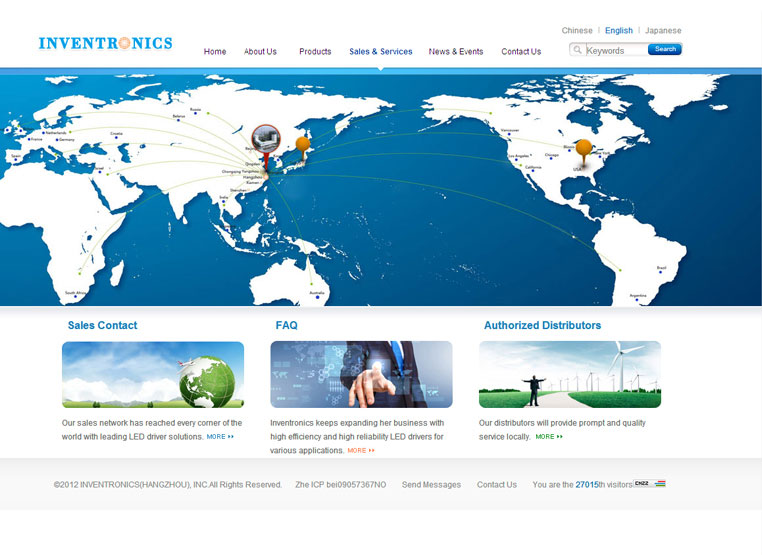Click MORE arrow under Sales Contact
This screenshot has height=555, width=762.
[220, 437]
